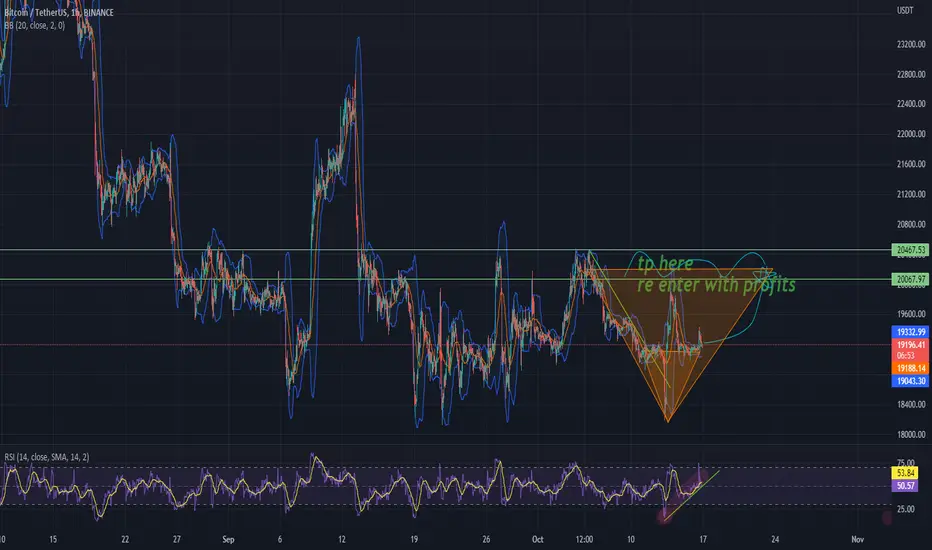
Task: Click the 12:00 label on the time axis
Action: point(584,539)
